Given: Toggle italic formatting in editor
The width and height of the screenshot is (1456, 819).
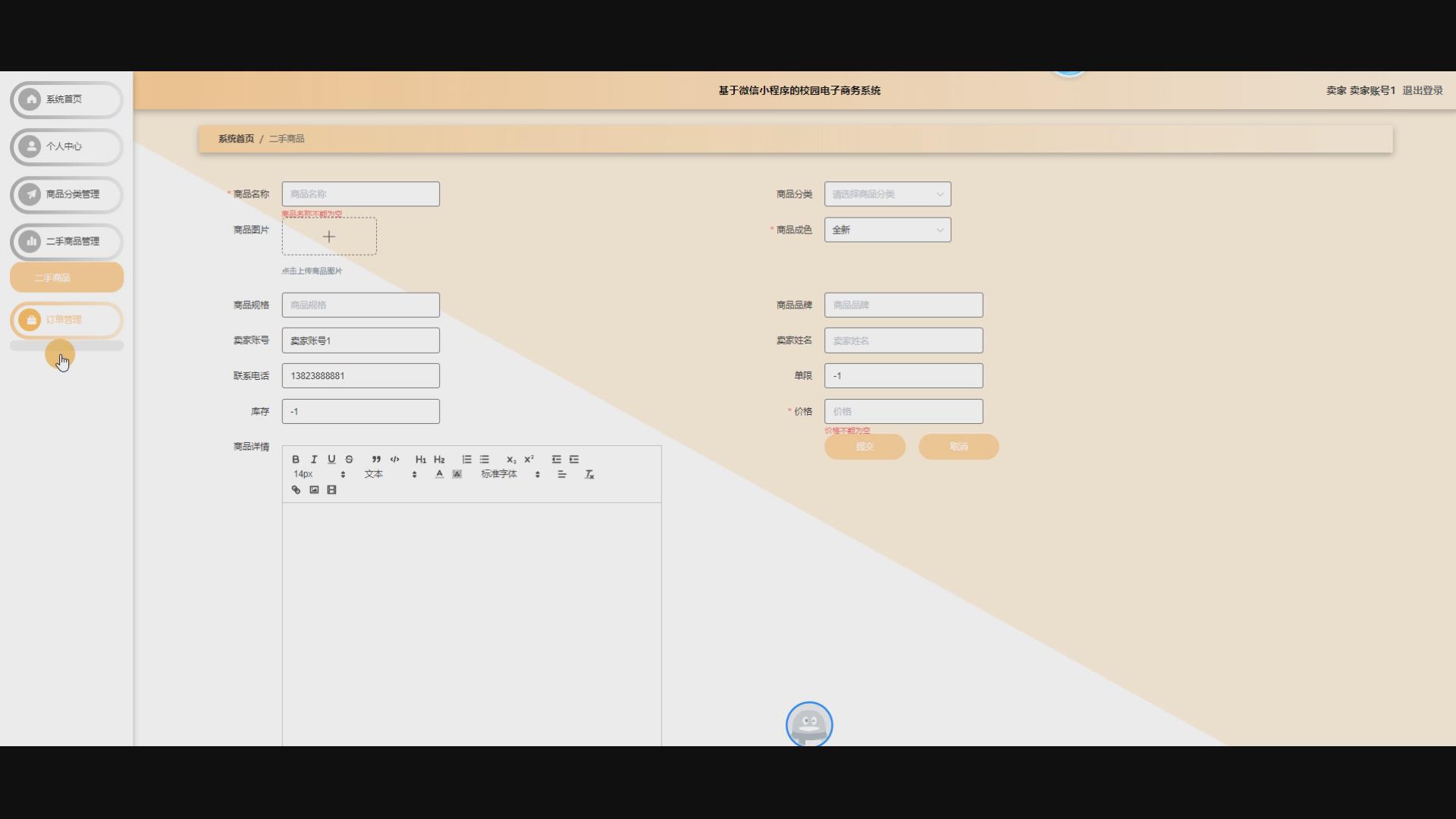Looking at the screenshot, I should 313,460.
